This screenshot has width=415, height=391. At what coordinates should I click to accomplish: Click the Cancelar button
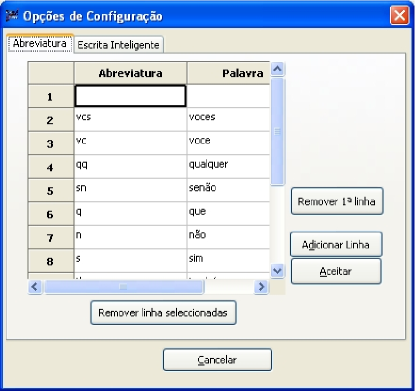pos(217,360)
